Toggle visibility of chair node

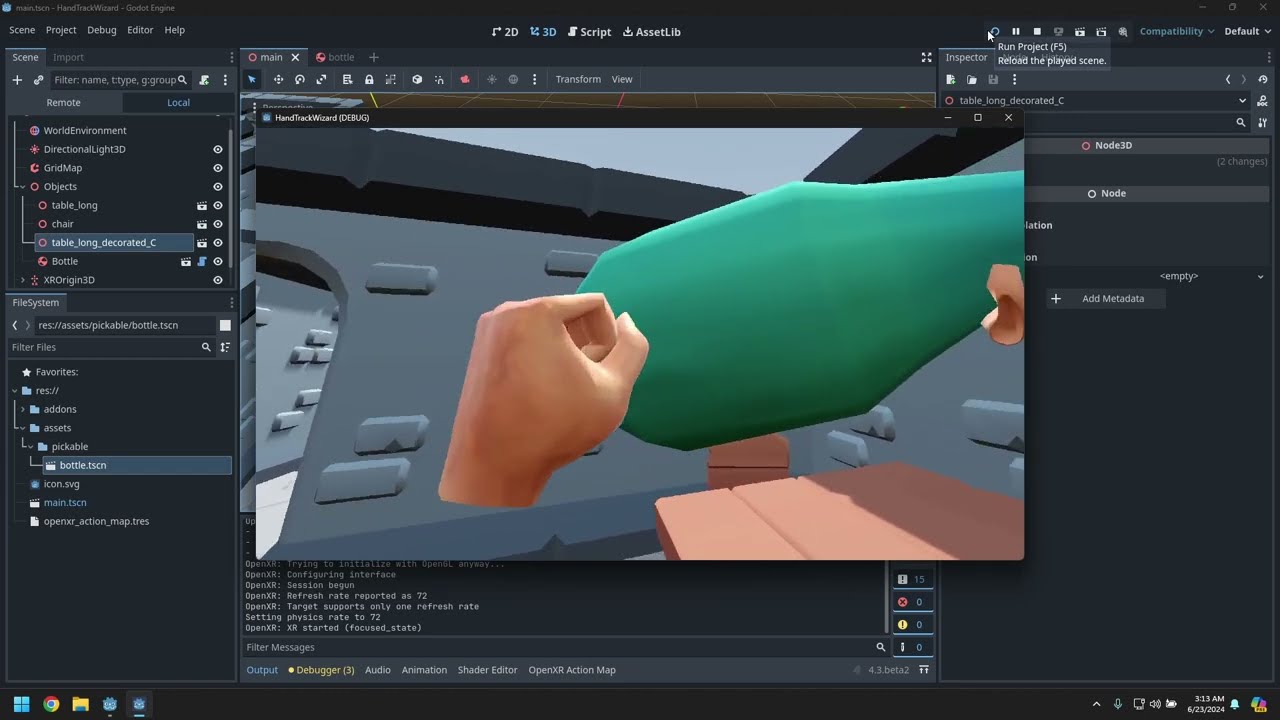pyautogui.click(x=218, y=224)
